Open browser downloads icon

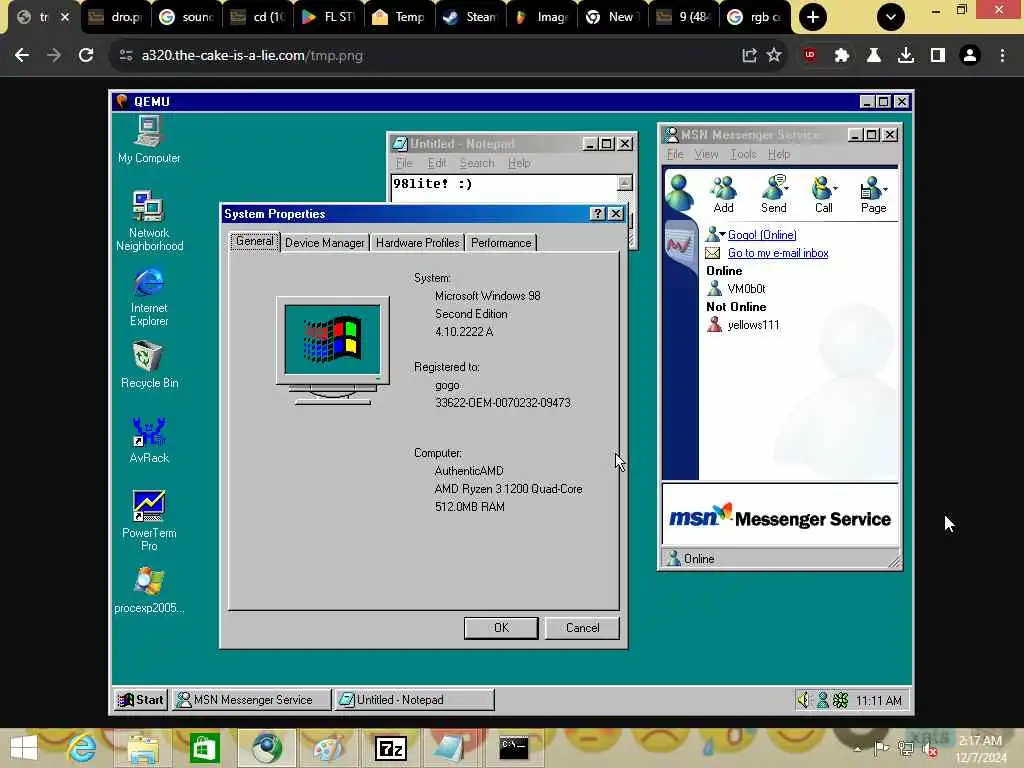[906, 56]
